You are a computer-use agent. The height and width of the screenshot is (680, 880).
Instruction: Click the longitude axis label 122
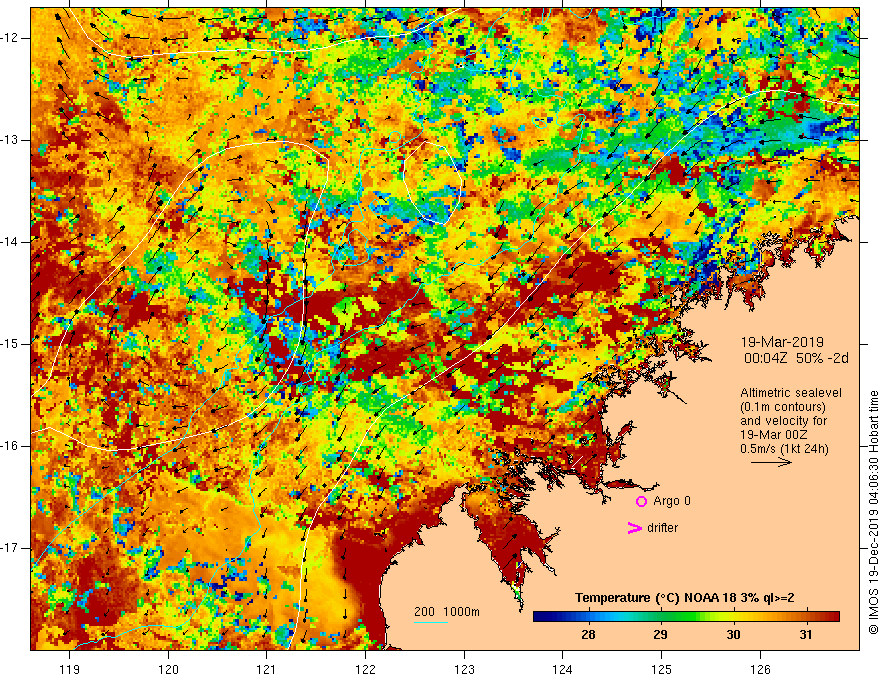(365, 669)
